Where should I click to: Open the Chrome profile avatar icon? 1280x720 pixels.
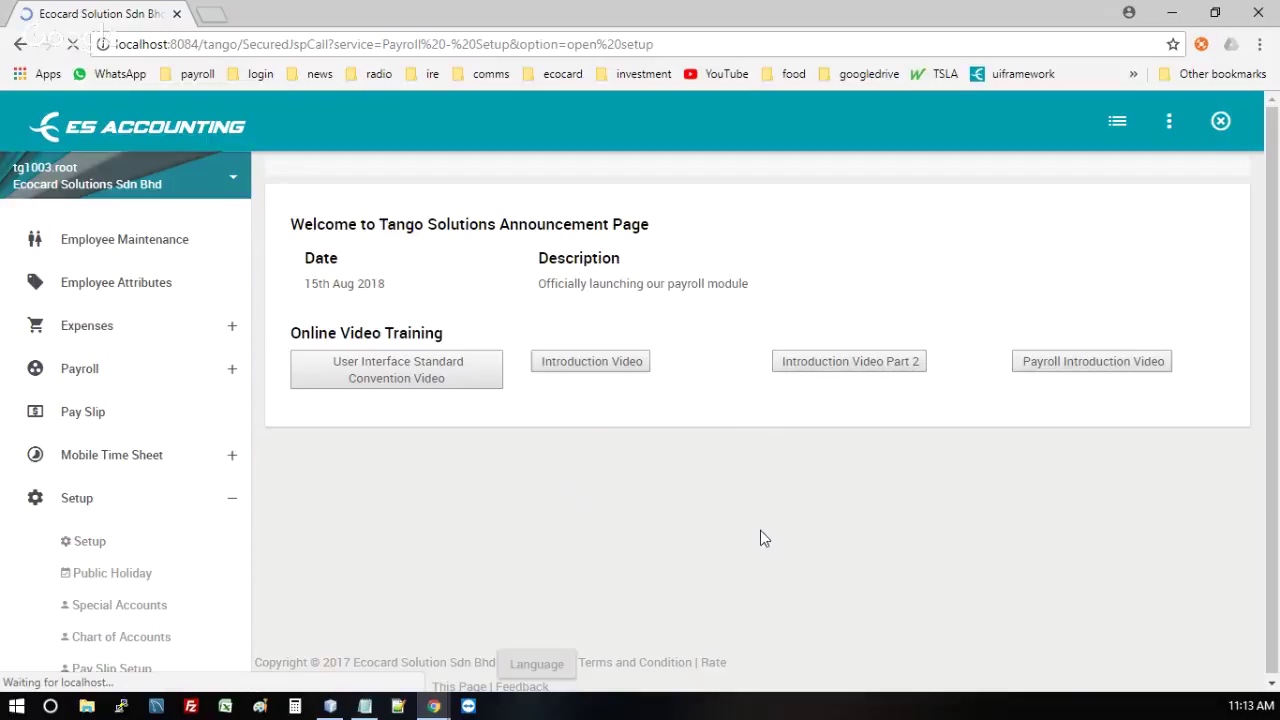point(1129,13)
